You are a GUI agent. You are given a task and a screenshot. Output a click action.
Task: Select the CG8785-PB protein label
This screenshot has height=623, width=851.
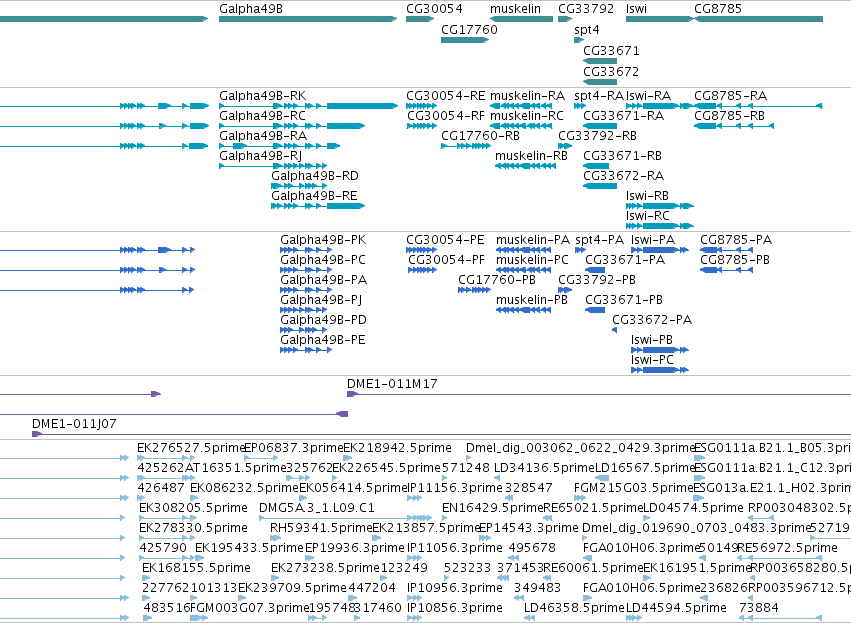pyautogui.click(x=735, y=259)
